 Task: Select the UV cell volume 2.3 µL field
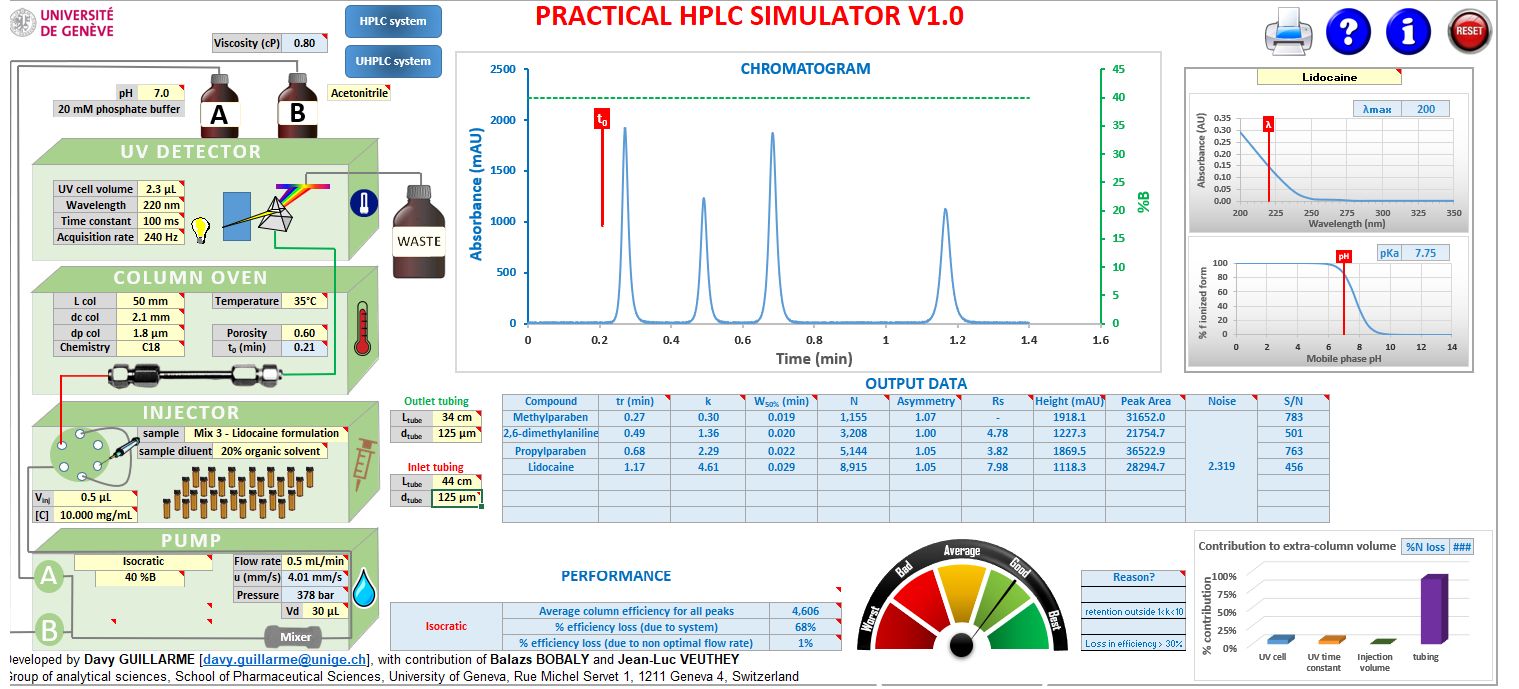point(160,189)
